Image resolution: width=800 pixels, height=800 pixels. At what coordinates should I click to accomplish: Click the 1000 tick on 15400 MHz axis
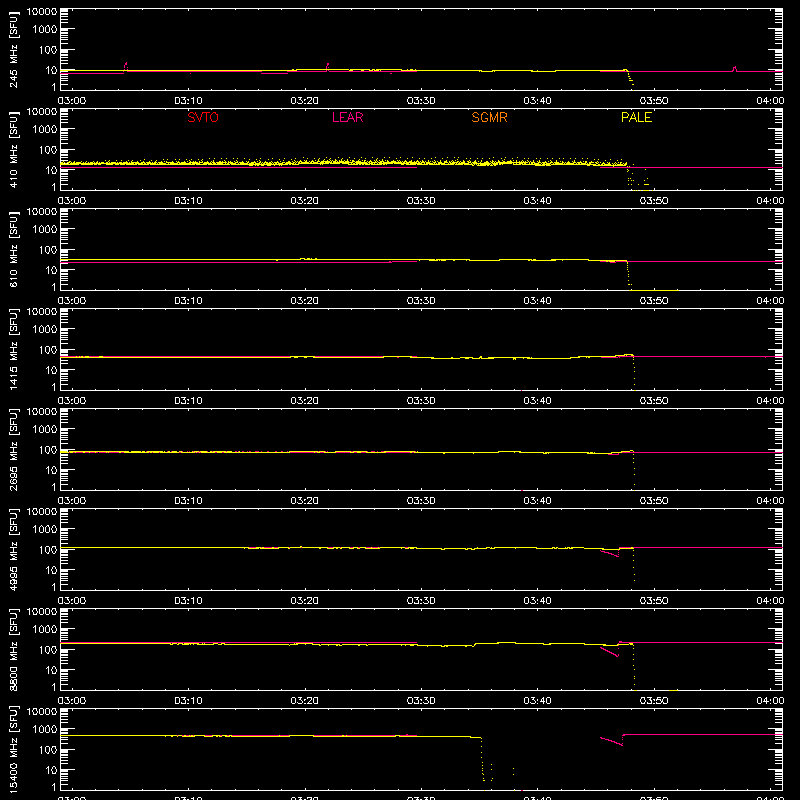pyautogui.click(x=45, y=730)
